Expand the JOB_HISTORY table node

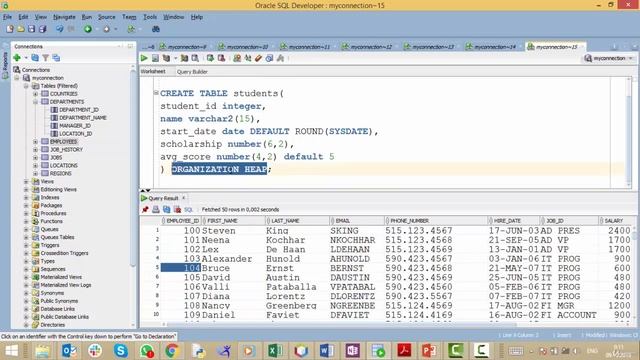click(x=36, y=150)
